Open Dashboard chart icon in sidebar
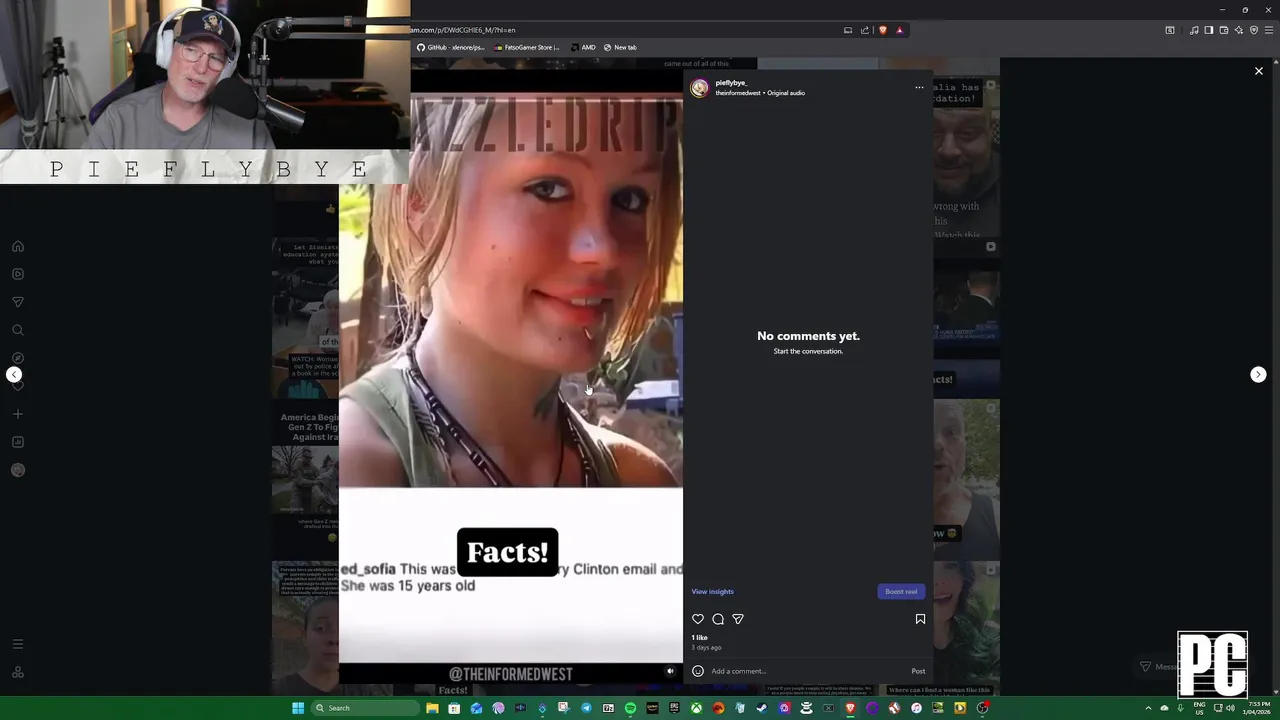 (18, 442)
